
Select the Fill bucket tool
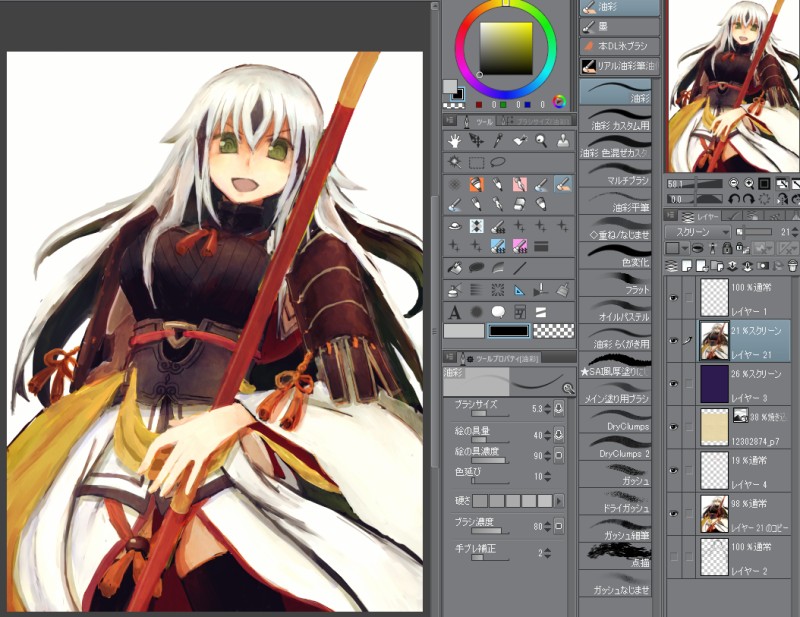point(454,268)
